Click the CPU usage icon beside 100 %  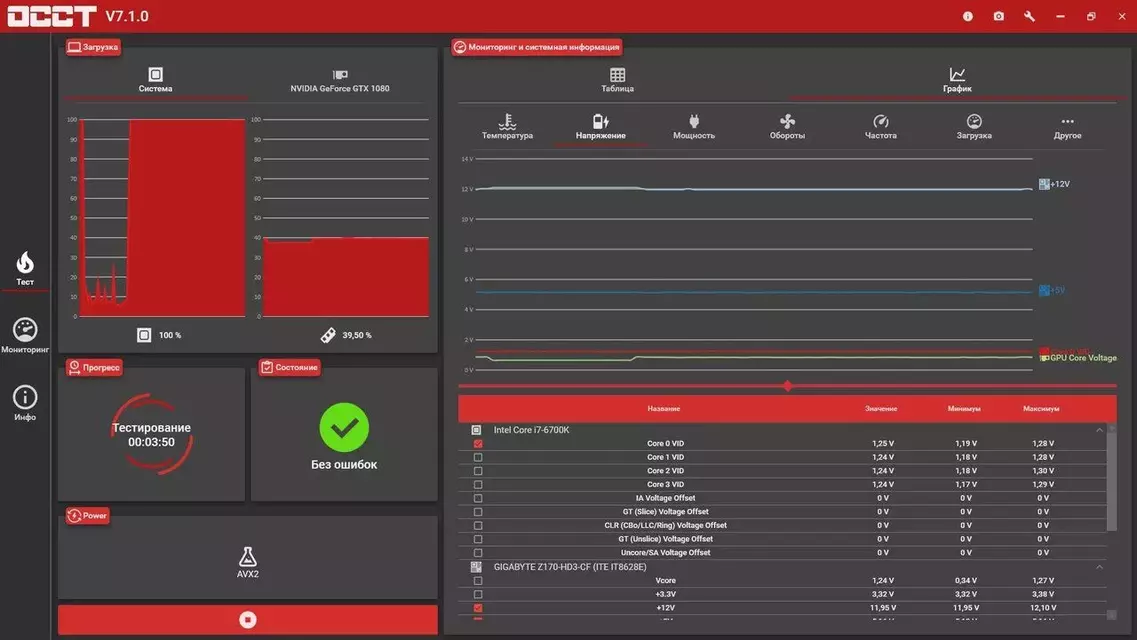144,335
